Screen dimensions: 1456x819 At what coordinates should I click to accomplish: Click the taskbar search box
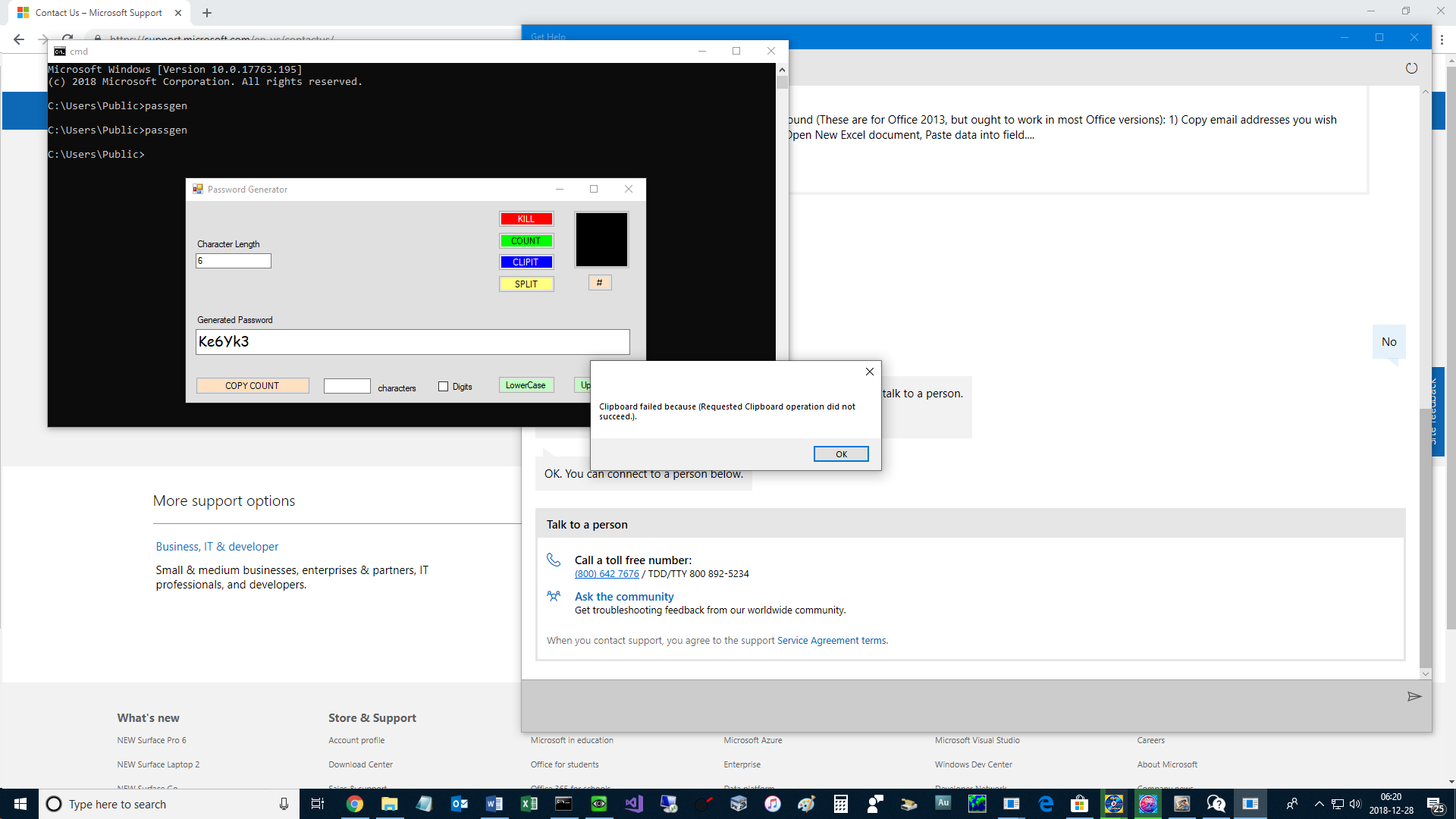(x=168, y=804)
